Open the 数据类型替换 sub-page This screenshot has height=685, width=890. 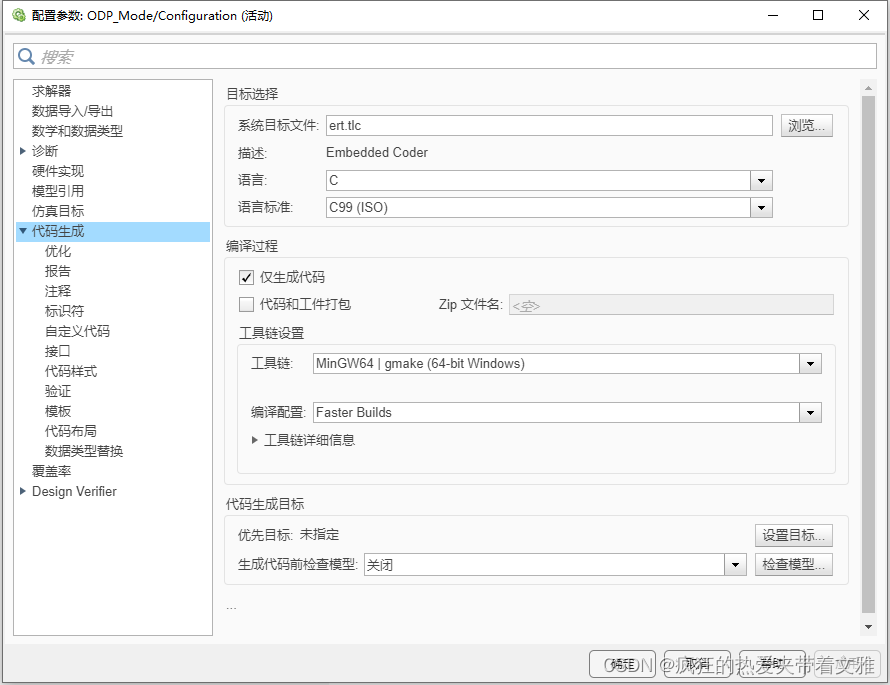tap(84, 451)
